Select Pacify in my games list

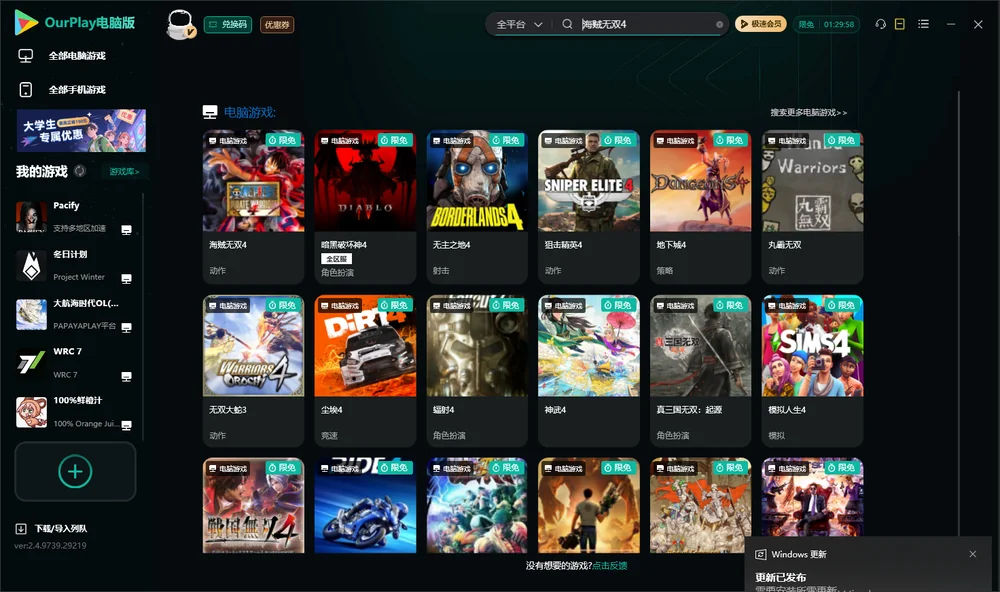(74, 216)
